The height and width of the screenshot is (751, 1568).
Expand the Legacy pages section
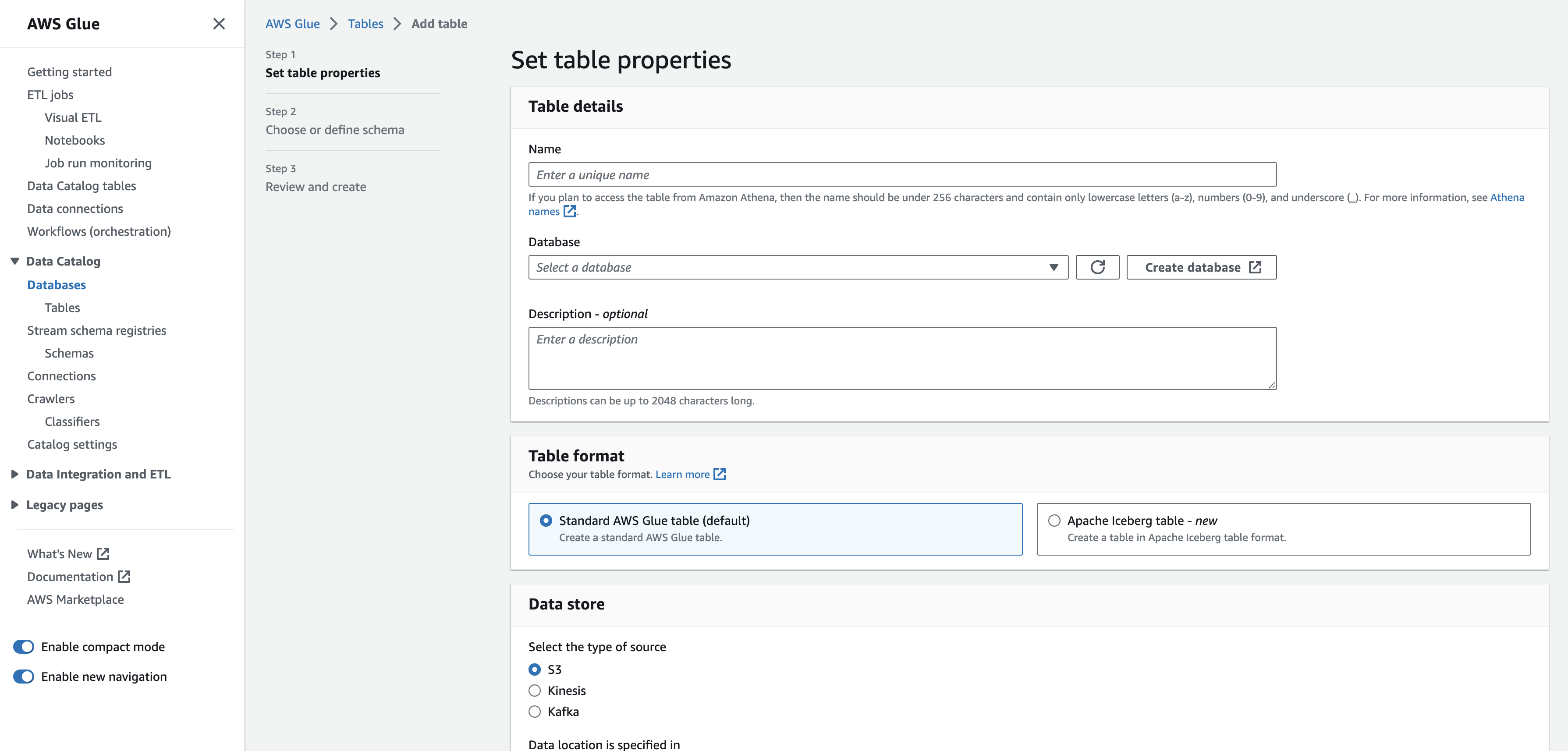tap(15, 504)
